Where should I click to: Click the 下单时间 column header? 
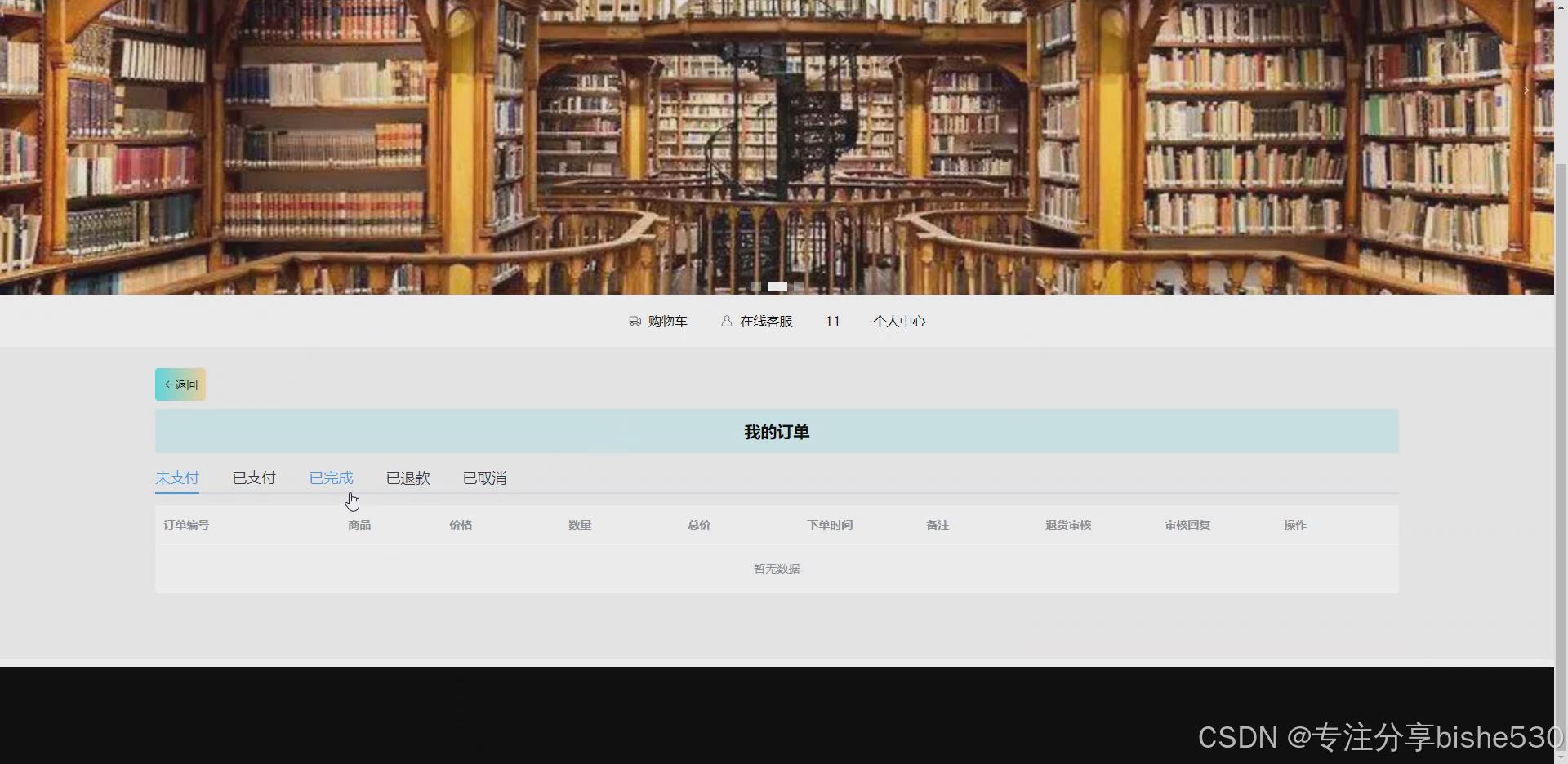830,525
